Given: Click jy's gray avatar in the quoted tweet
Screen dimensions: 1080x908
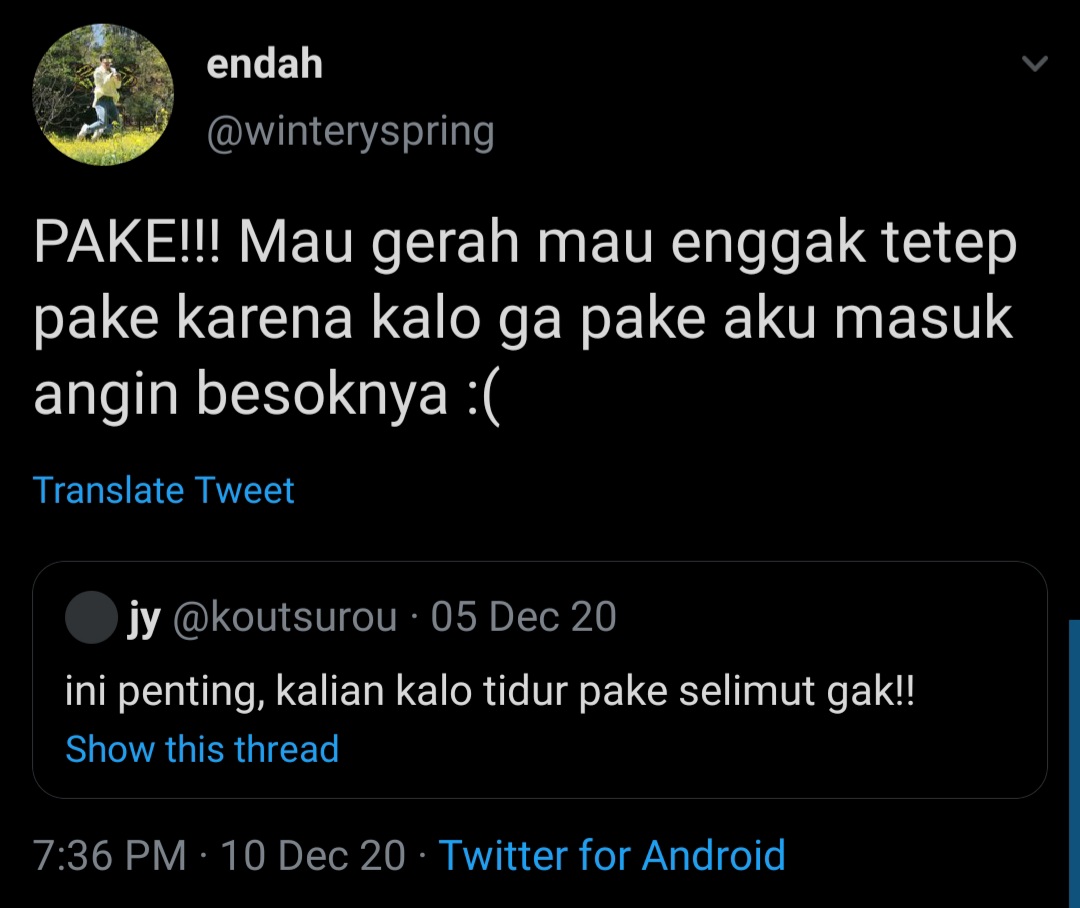Looking at the screenshot, I should [91, 617].
